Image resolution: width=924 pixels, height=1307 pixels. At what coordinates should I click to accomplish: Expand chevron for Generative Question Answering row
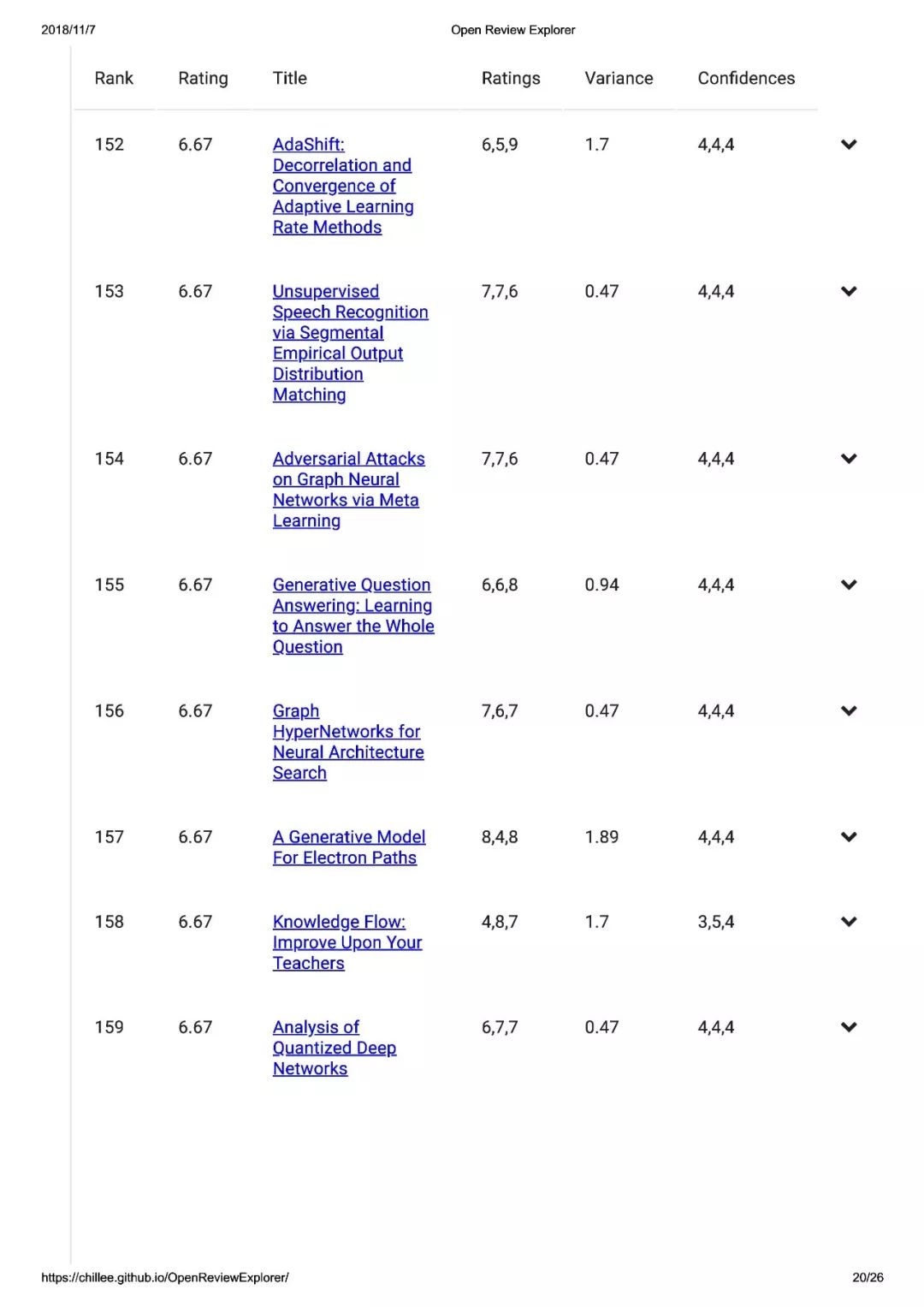tap(849, 585)
